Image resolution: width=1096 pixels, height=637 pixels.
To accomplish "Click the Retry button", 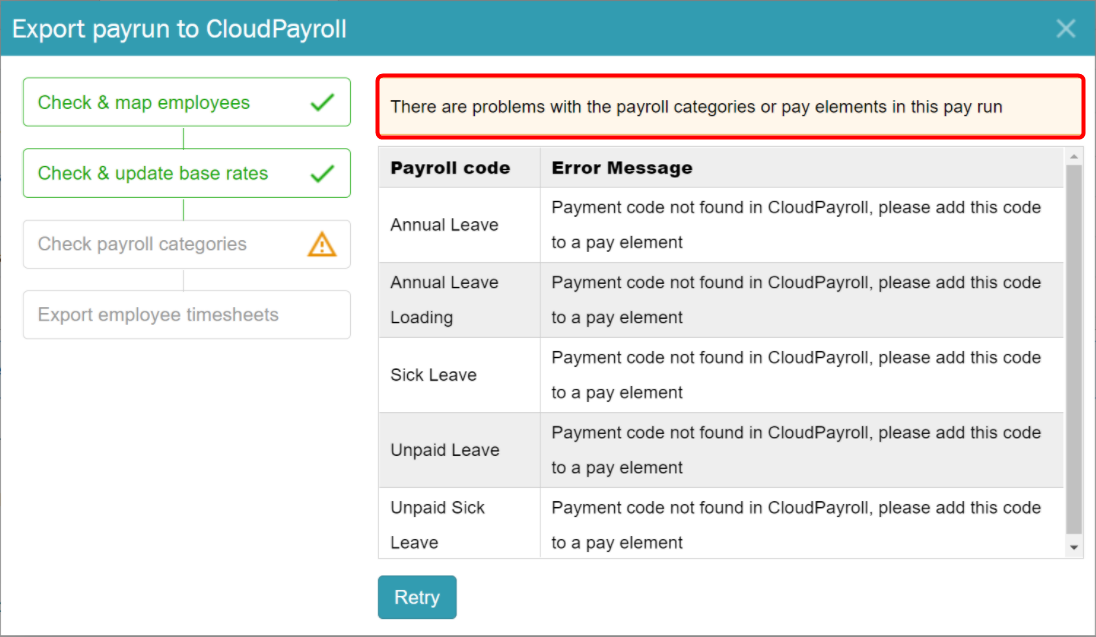I will pyautogui.click(x=417, y=597).
